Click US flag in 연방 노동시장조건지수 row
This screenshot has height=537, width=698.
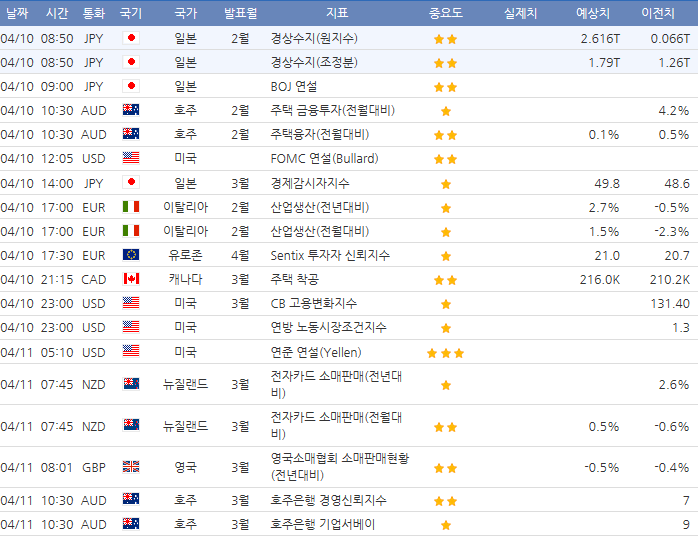point(131,327)
